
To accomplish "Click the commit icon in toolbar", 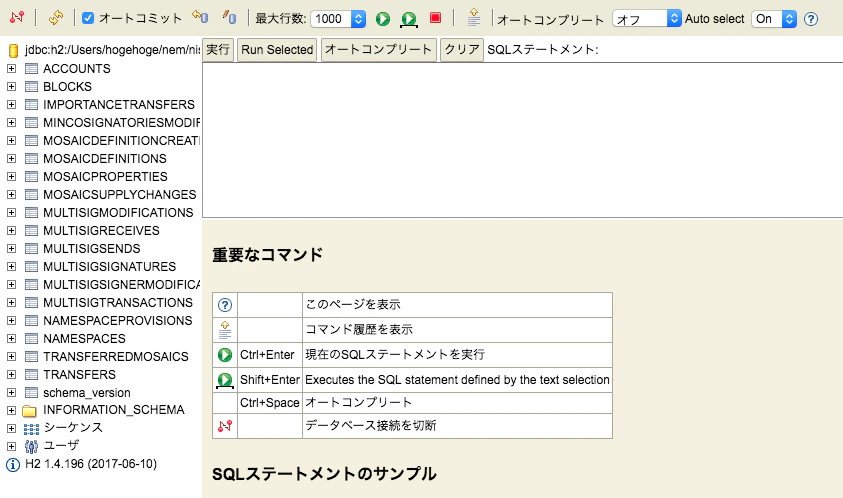I will point(230,17).
